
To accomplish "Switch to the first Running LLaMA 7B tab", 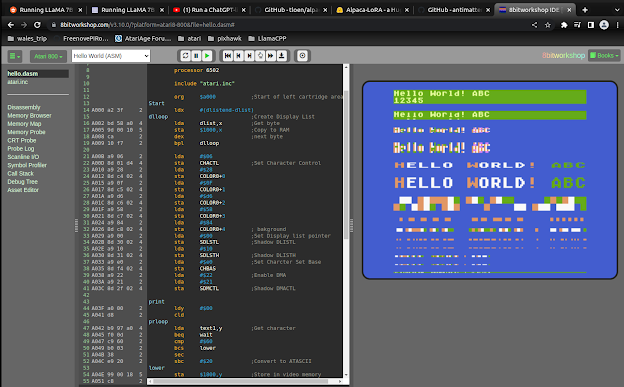I will pos(46,10).
